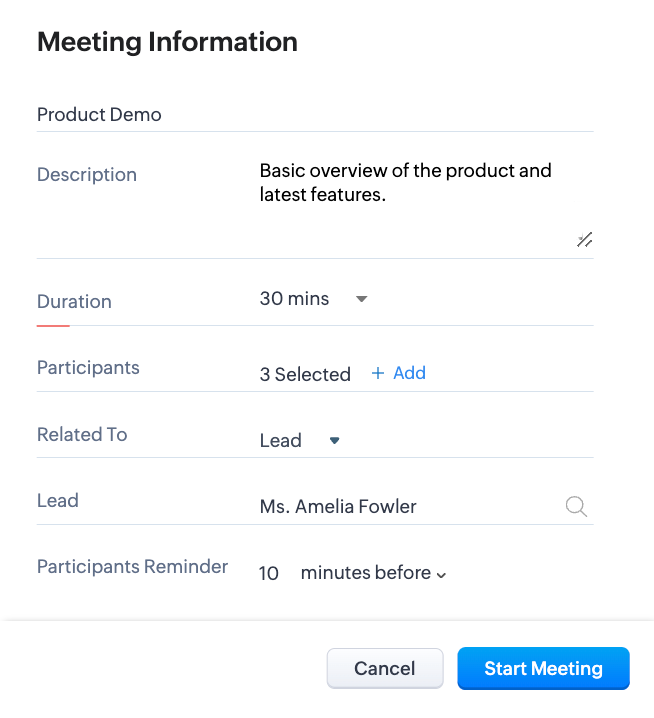Click the 3 Selected participants text
The height and width of the screenshot is (718, 654).
point(305,375)
